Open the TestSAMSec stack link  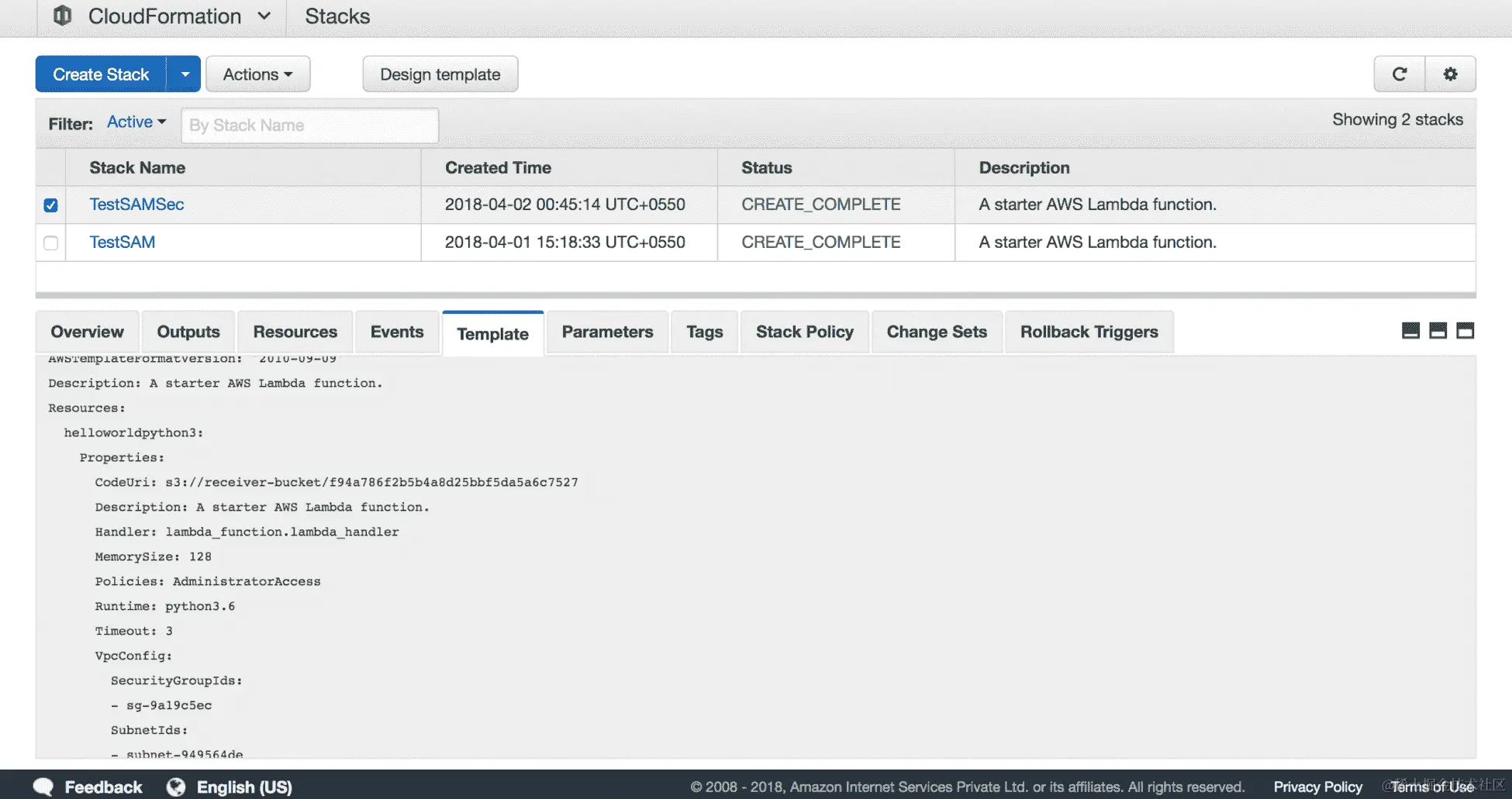click(136, 205)
